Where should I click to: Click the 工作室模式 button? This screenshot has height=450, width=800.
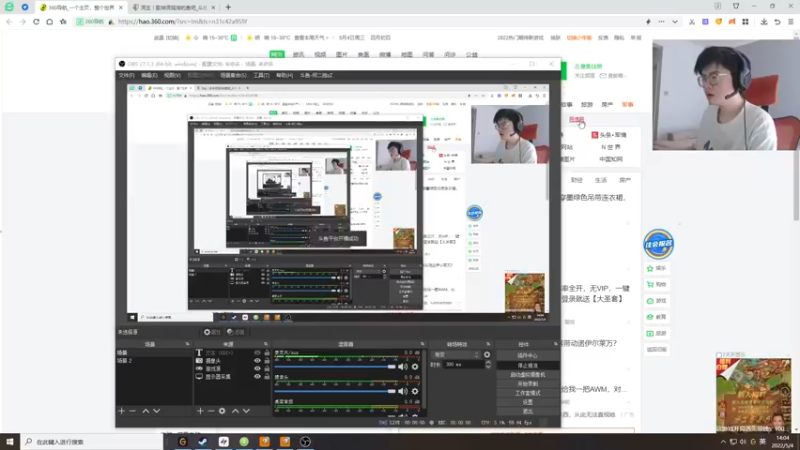[528, 393]
